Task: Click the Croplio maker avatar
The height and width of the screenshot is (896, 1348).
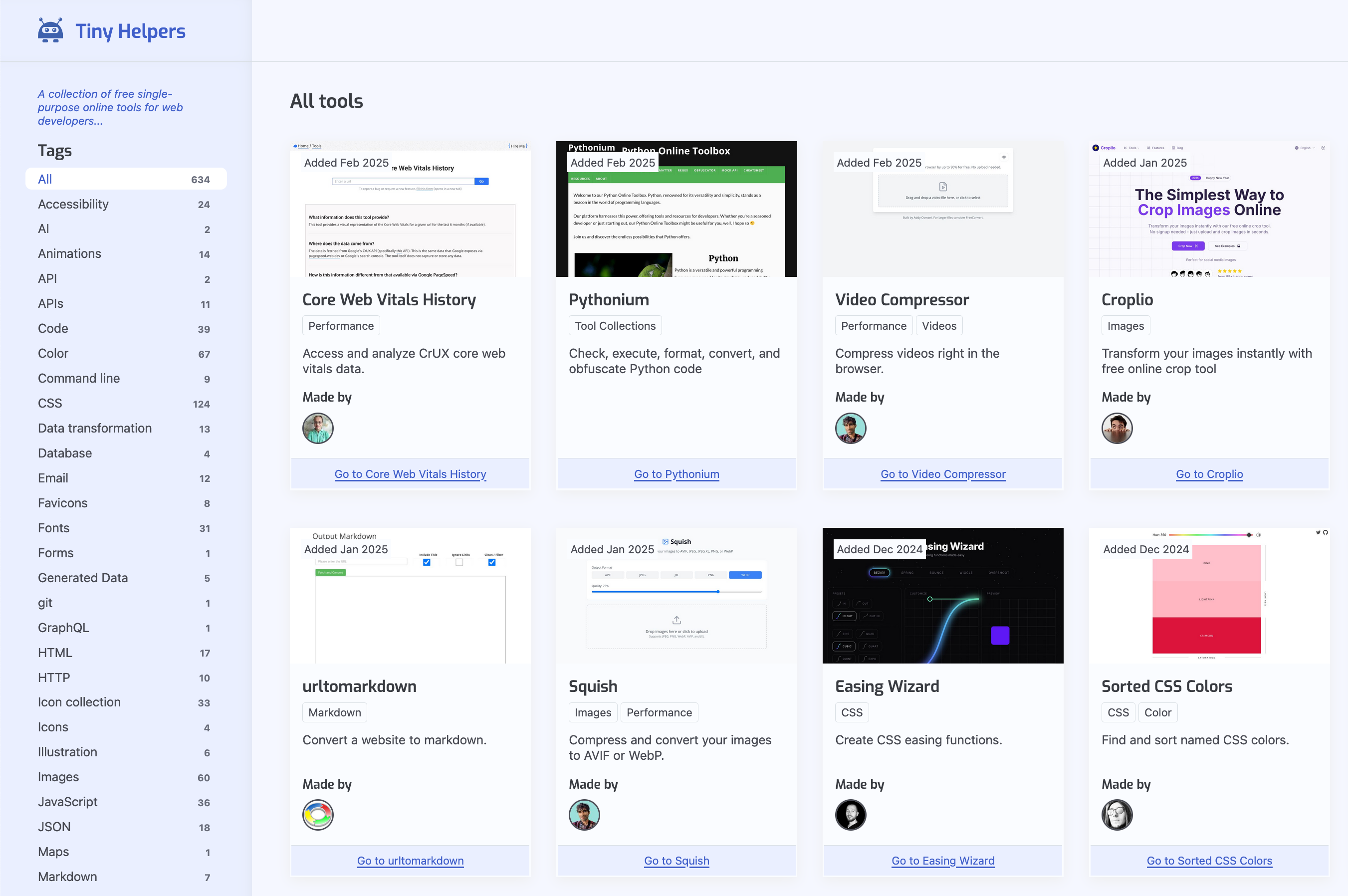Action: [1117, 428]
